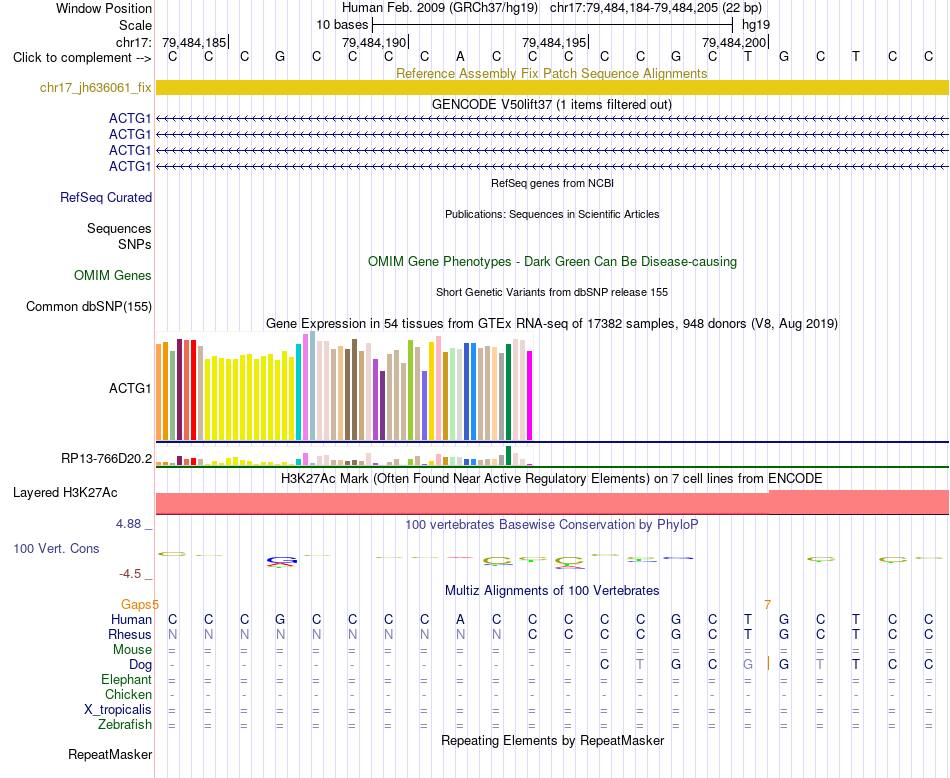Click the 79,484,185 position label
Screen dimensions: 950x778
click(194, 42)
